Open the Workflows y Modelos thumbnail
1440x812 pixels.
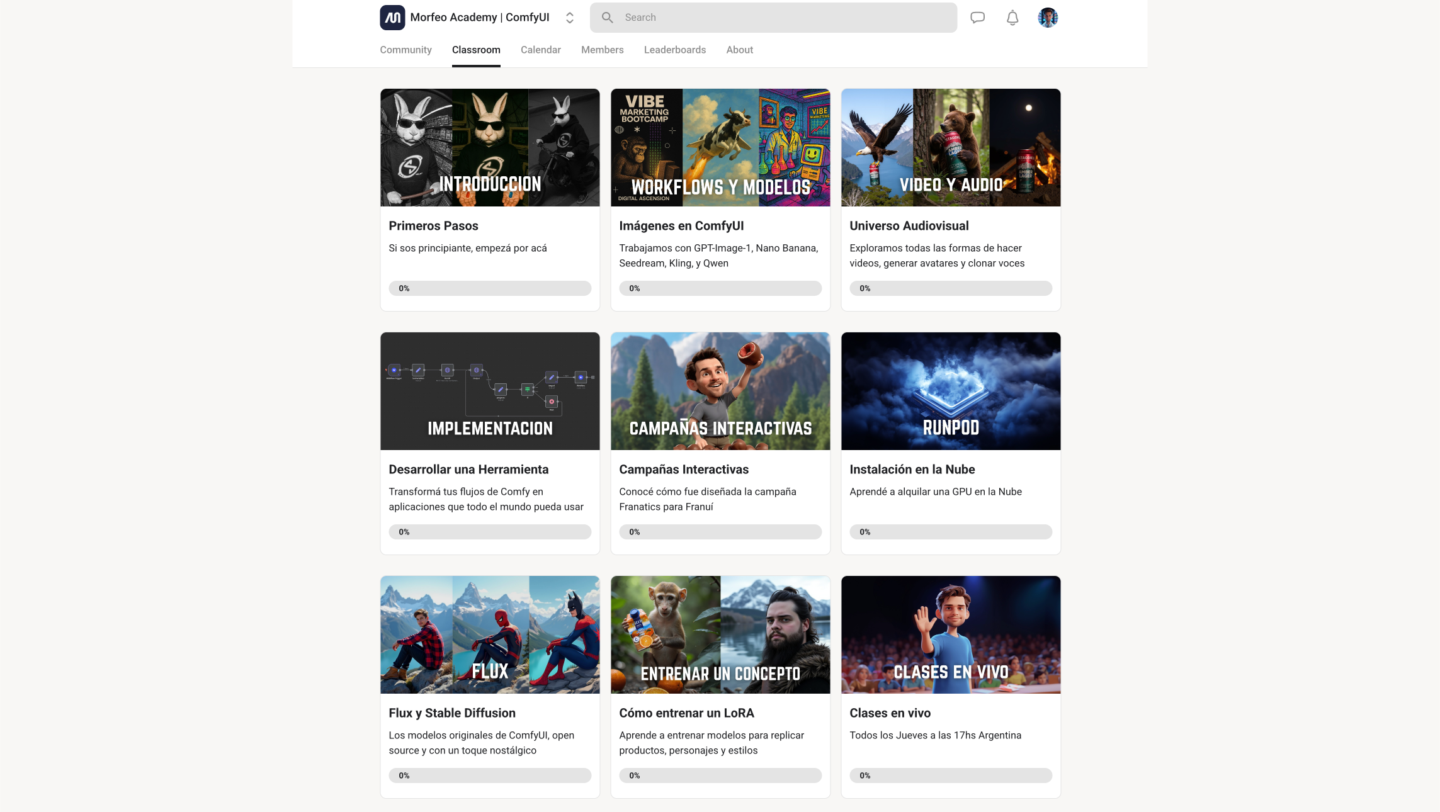pyautogui.click(x=720, y=147)
